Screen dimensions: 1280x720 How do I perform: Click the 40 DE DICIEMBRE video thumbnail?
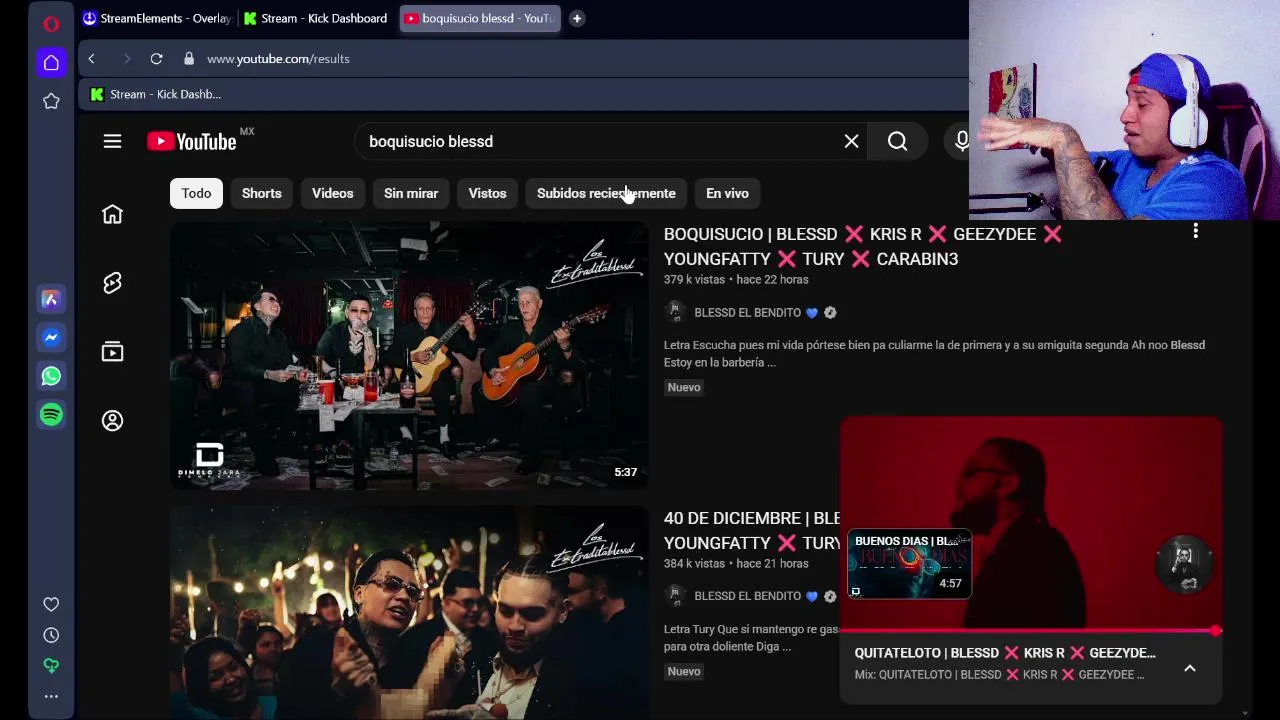click(409, 612)
